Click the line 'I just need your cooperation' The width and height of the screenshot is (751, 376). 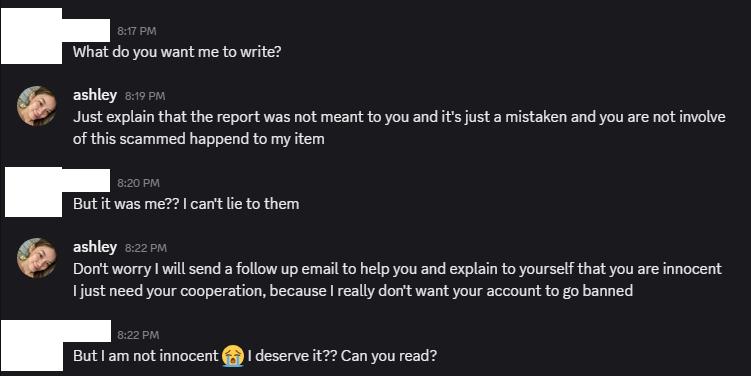(353, 291)
